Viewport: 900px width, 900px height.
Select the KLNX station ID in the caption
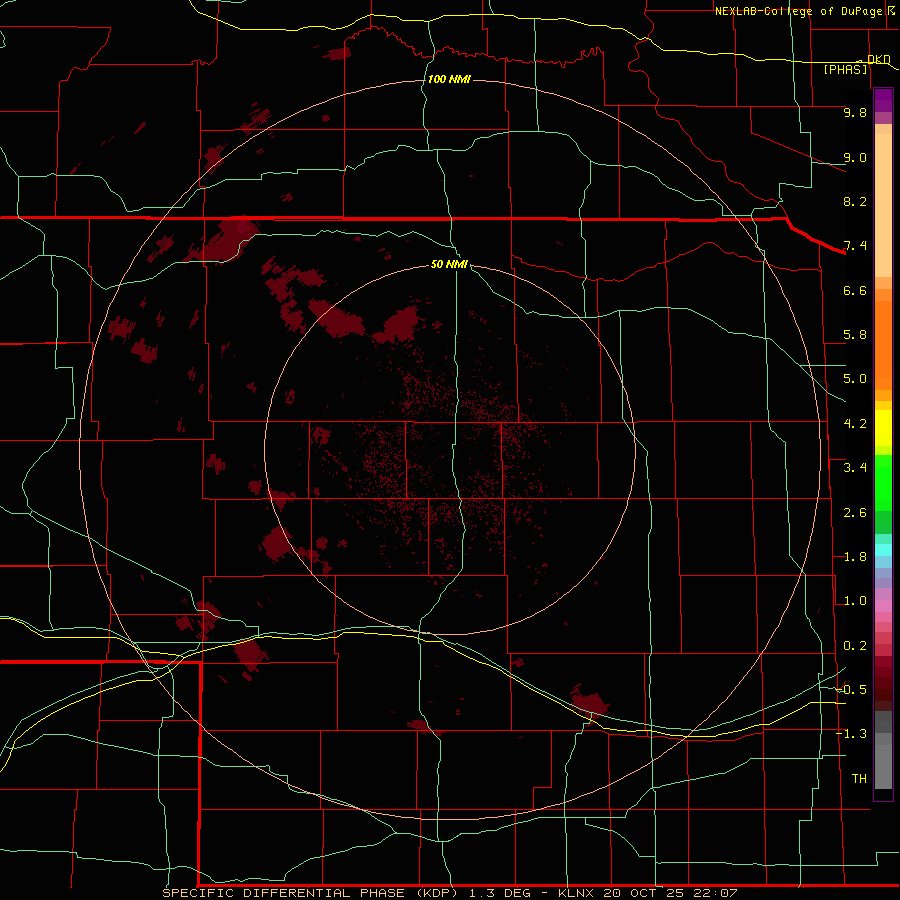pos(578,893)
